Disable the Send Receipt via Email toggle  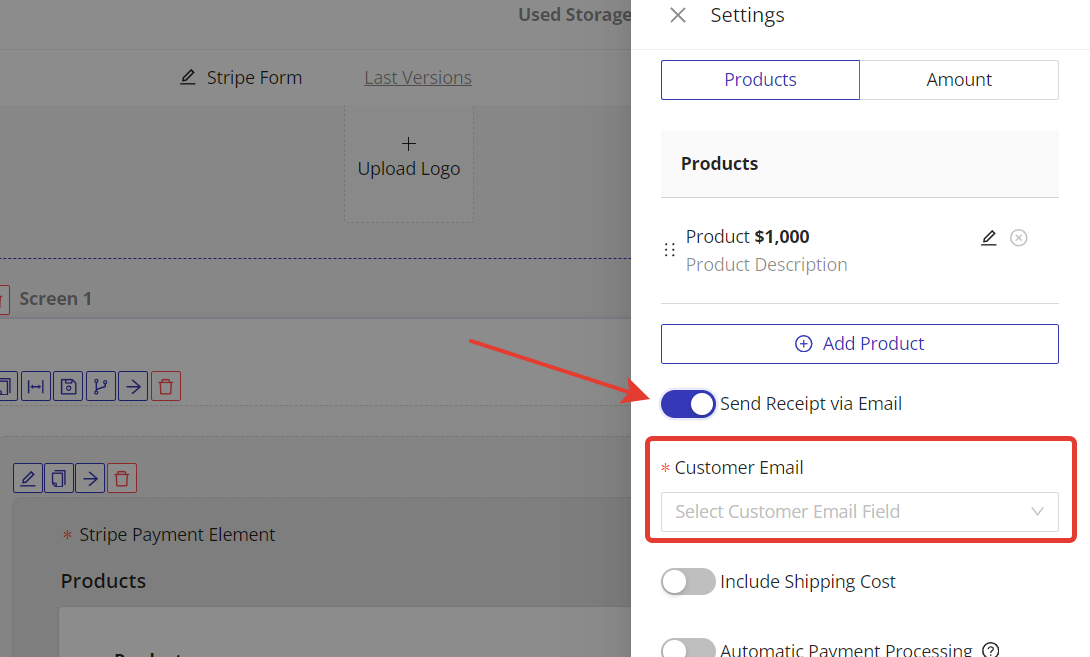point(688,404)
